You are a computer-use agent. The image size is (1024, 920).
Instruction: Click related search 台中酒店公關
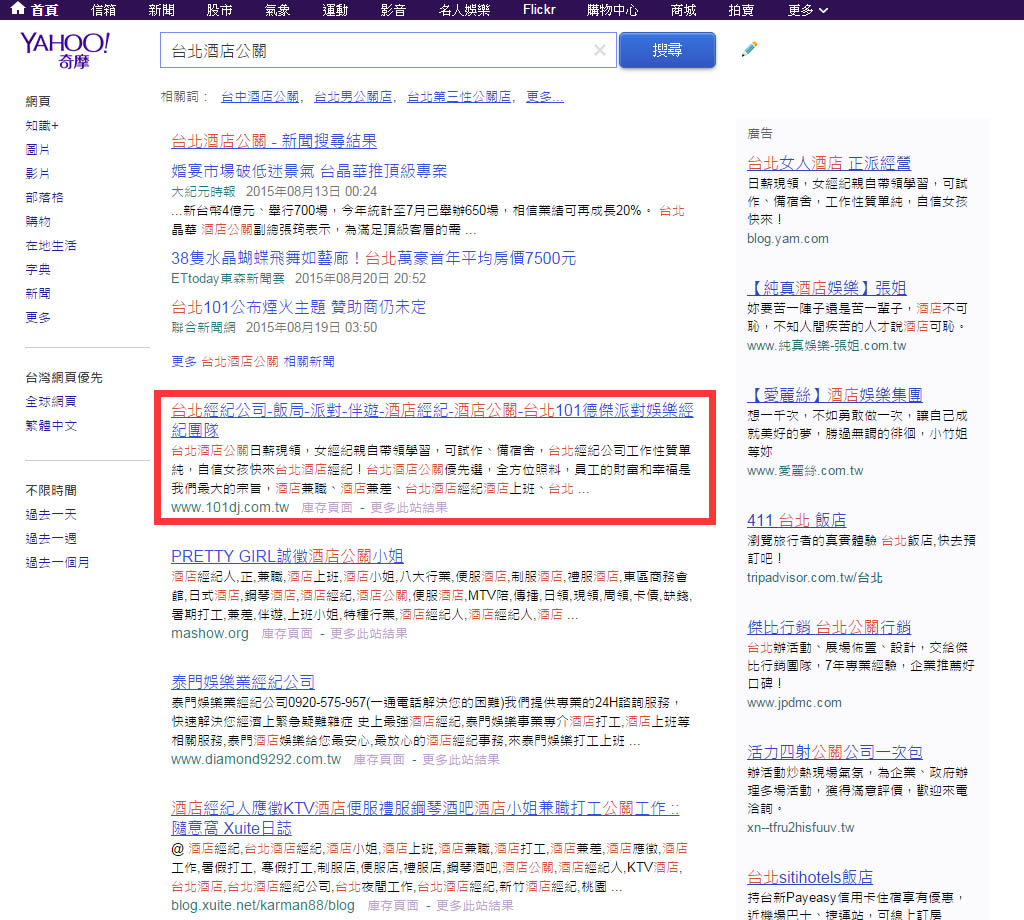click(x=260, y=97)
